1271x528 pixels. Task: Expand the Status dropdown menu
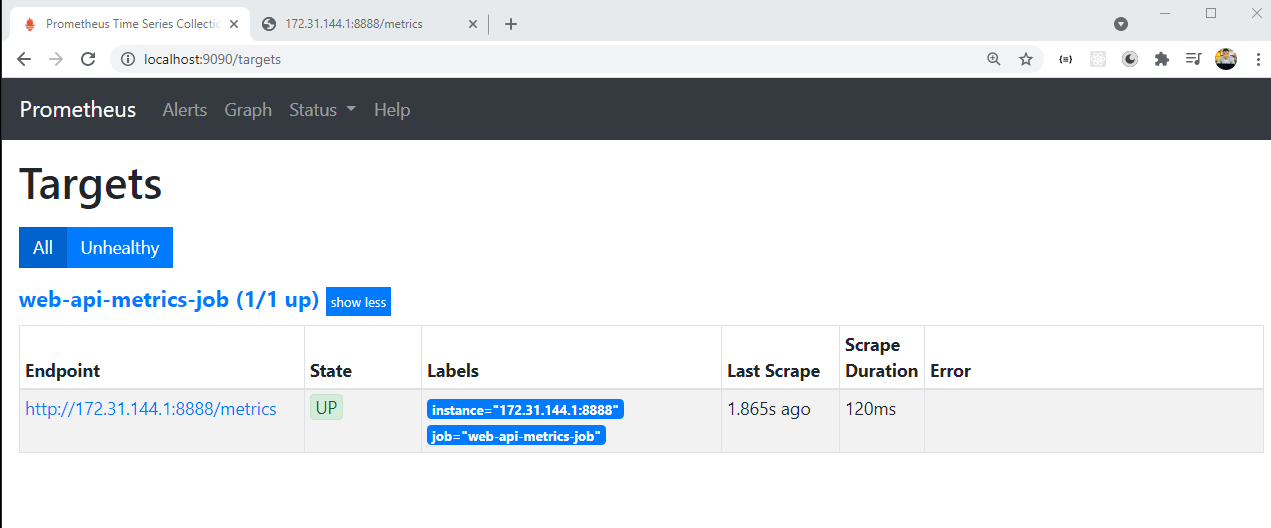click(322, 110)
